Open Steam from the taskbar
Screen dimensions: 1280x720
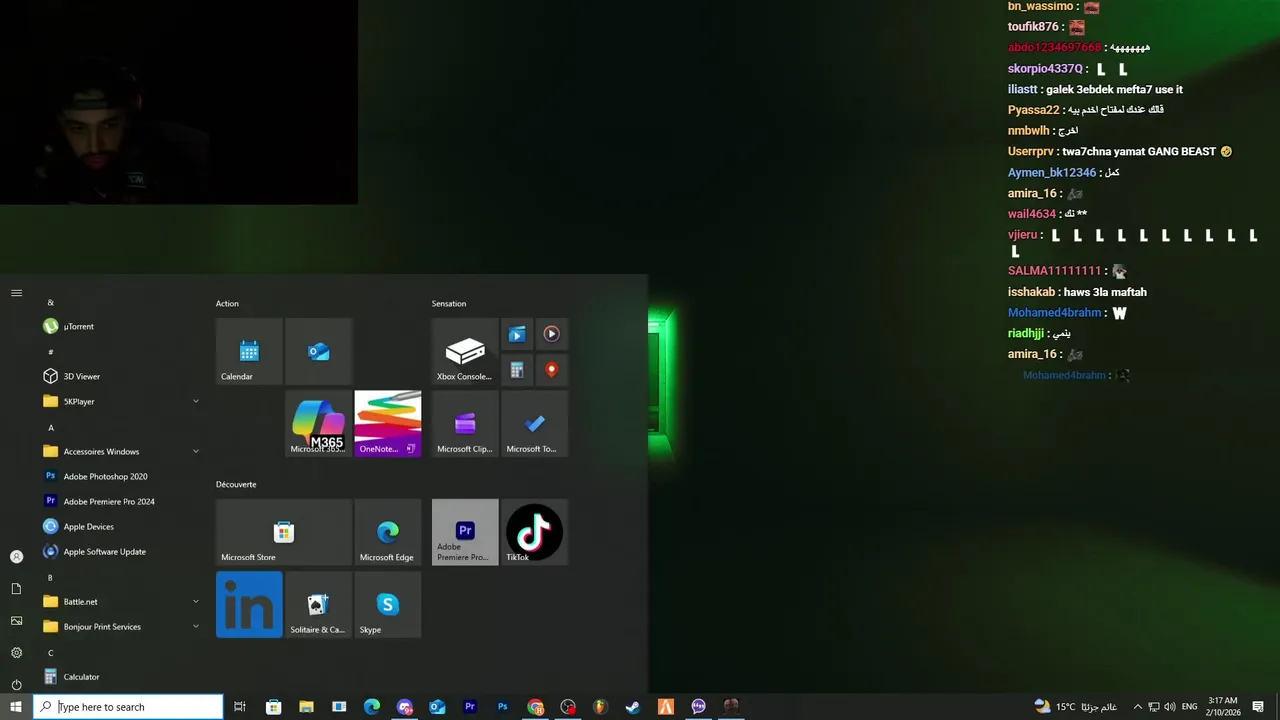click(633, 707)
